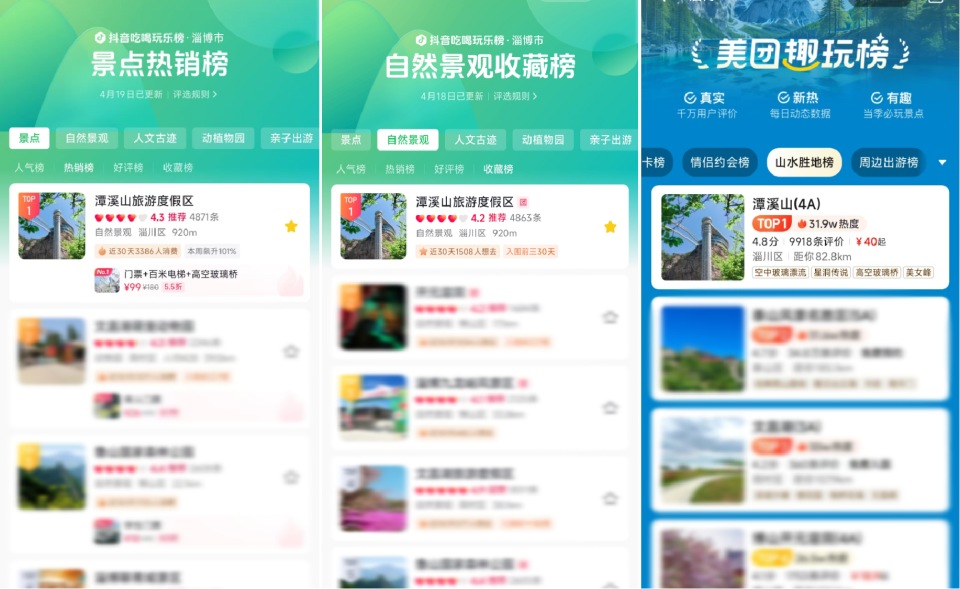Tap the TOP 1 ribbon in 自然景观收藏榜 screen
This screenshot has width=960, height=589.
[350, 206]
